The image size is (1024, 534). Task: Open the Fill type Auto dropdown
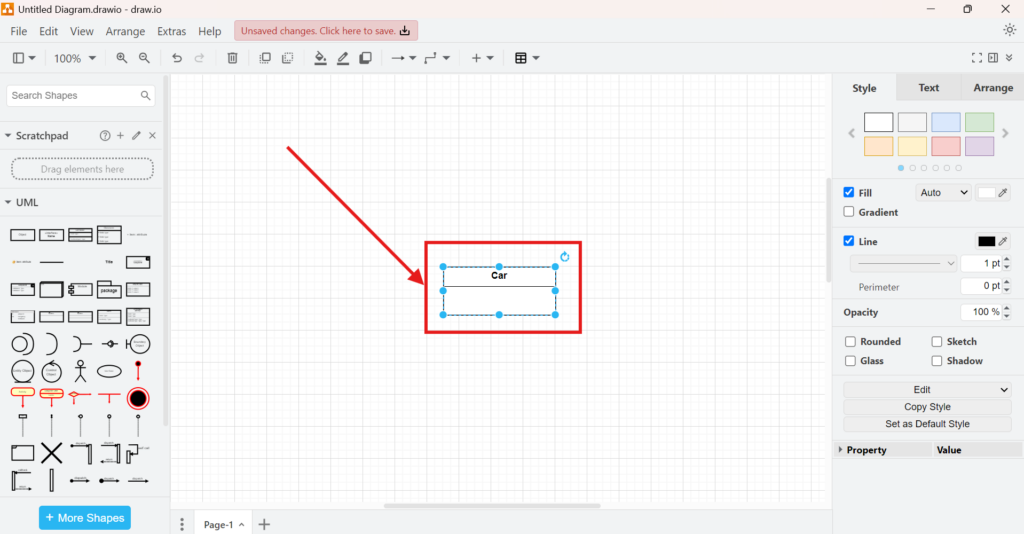click(x=942, y=193)
